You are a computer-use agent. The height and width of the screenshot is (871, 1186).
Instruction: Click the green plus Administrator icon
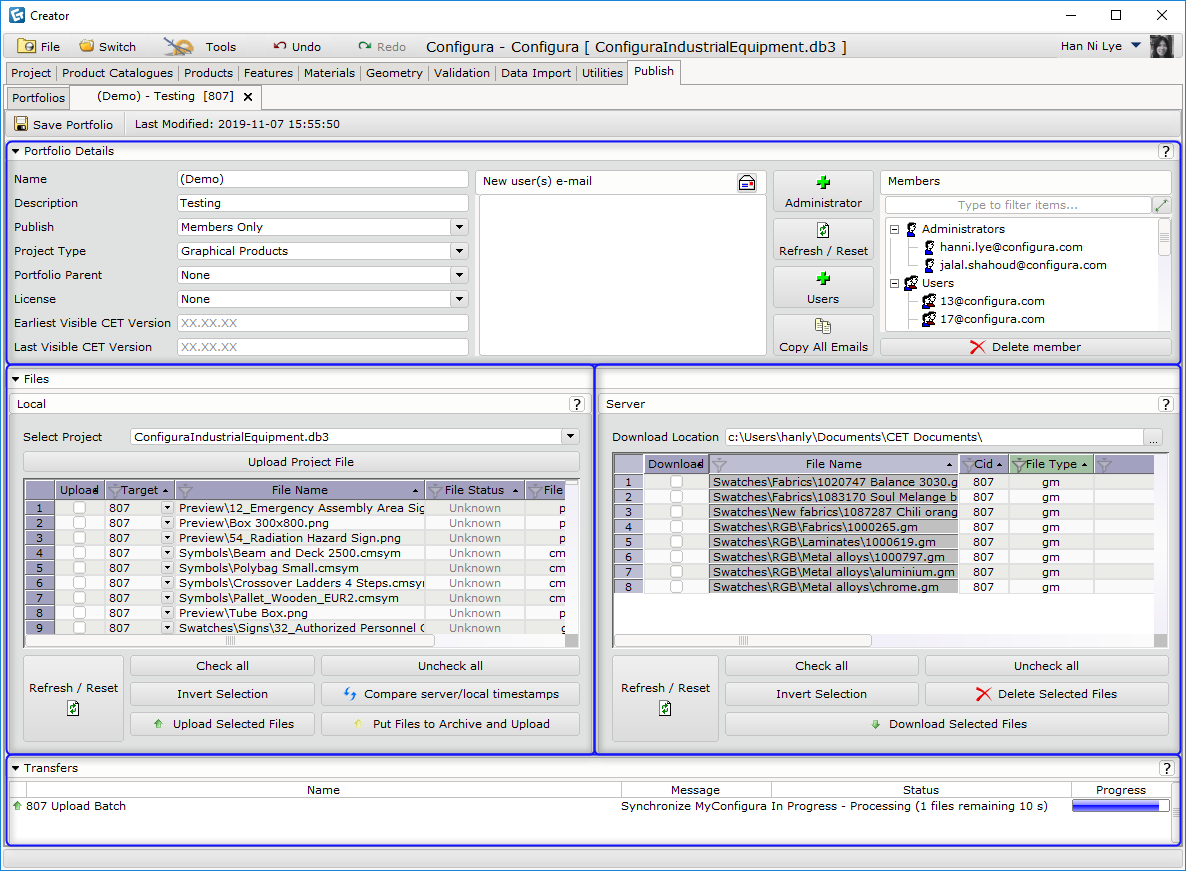pos(823,182)
